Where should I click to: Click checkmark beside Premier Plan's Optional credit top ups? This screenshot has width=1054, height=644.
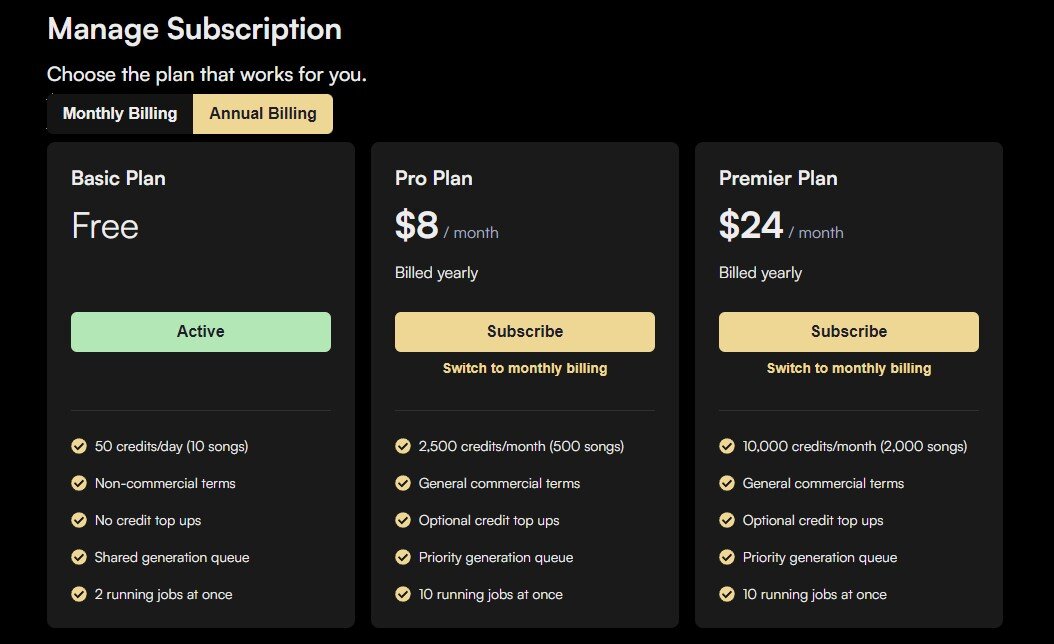(x=727, y=520)
